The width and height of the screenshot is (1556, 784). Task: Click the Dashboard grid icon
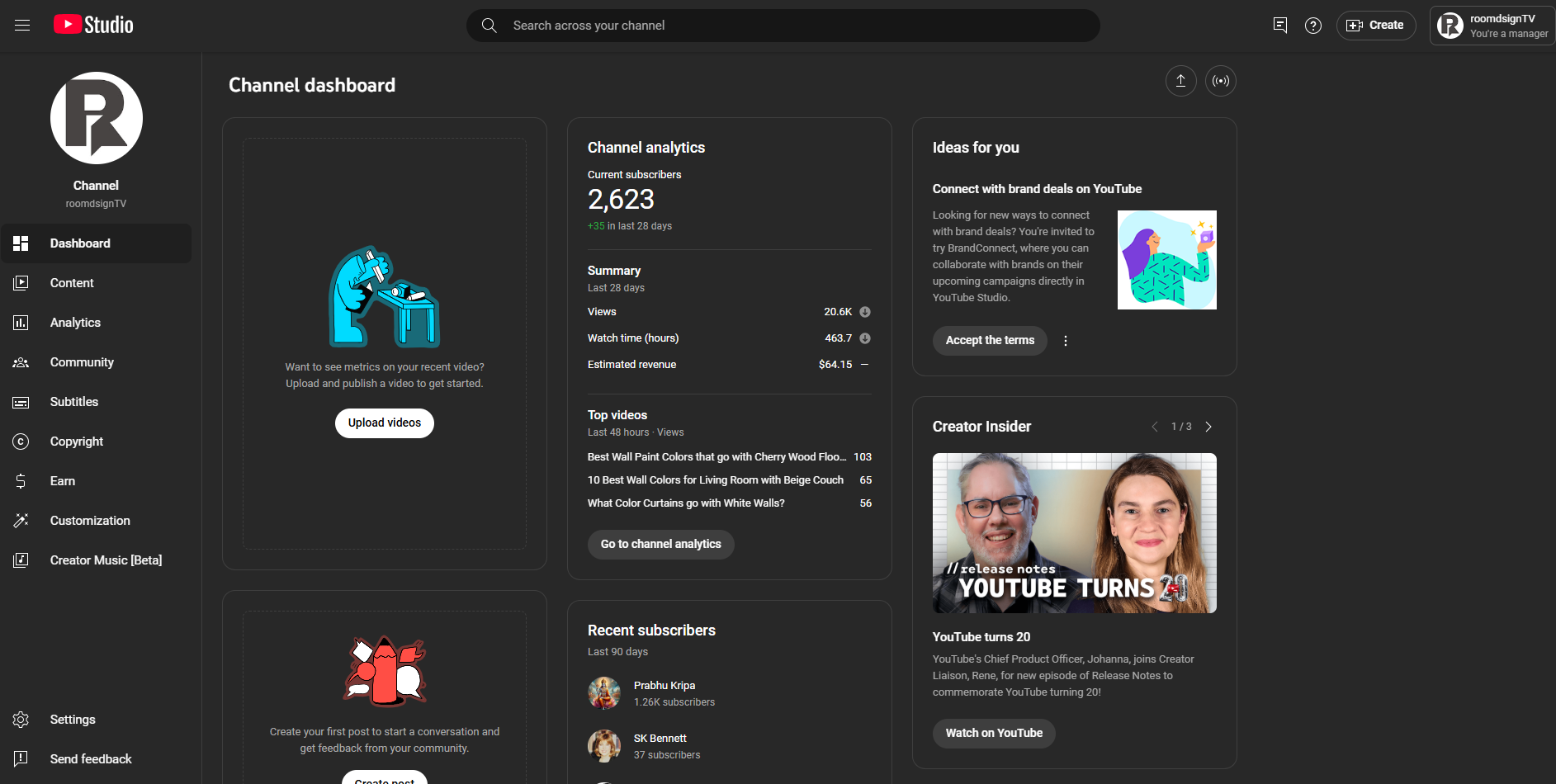pyautogui.click(x=21, y=243)
